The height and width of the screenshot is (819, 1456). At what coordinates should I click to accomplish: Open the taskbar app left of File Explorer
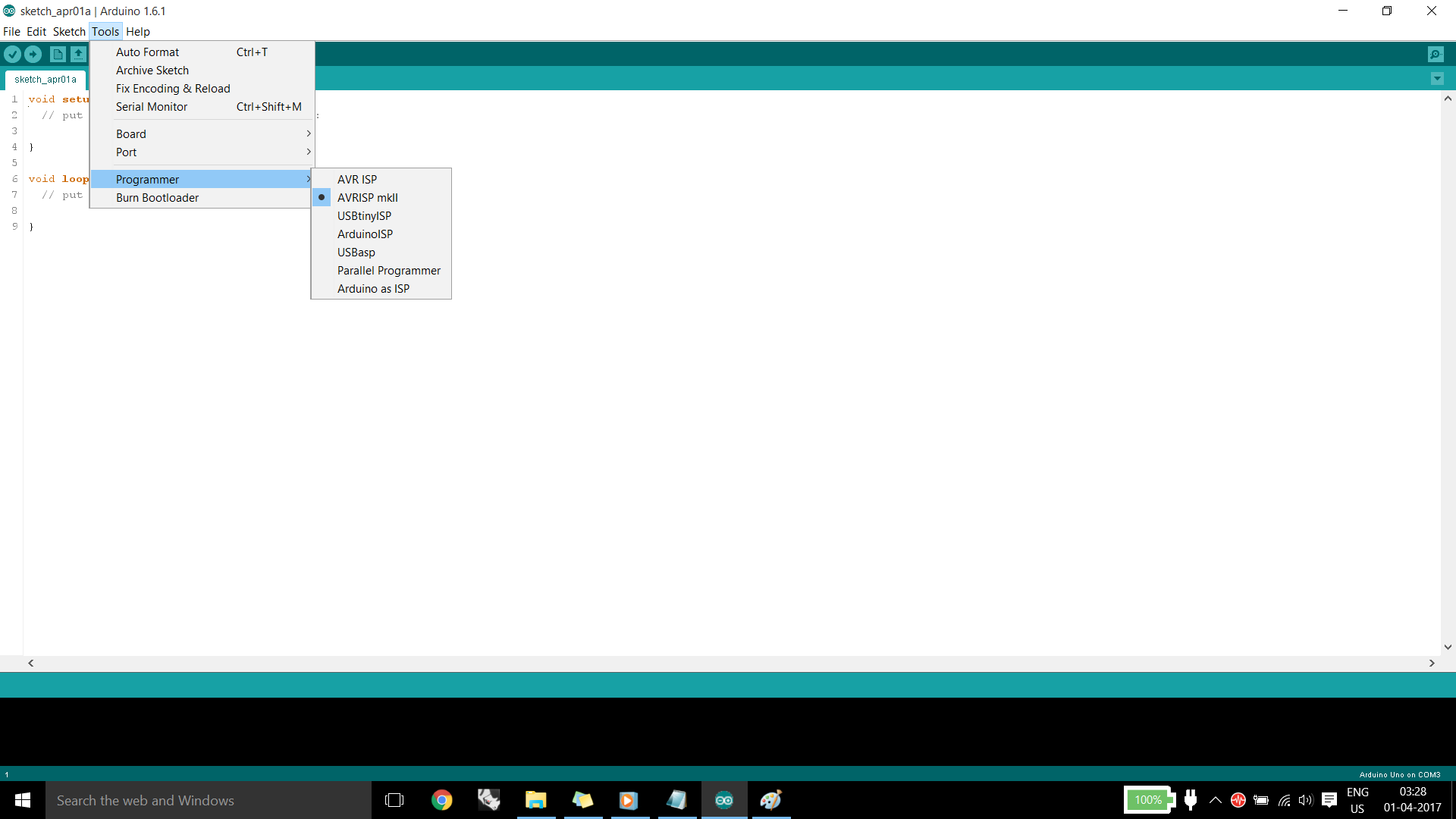click(x=488, y=800)
